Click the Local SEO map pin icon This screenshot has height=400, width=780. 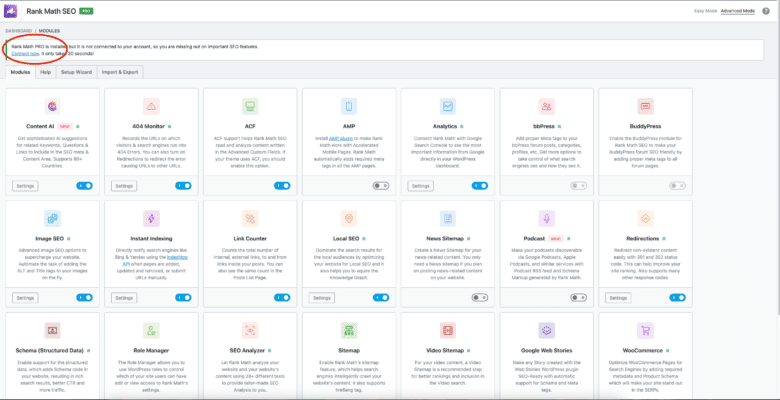tap(350, 218)
